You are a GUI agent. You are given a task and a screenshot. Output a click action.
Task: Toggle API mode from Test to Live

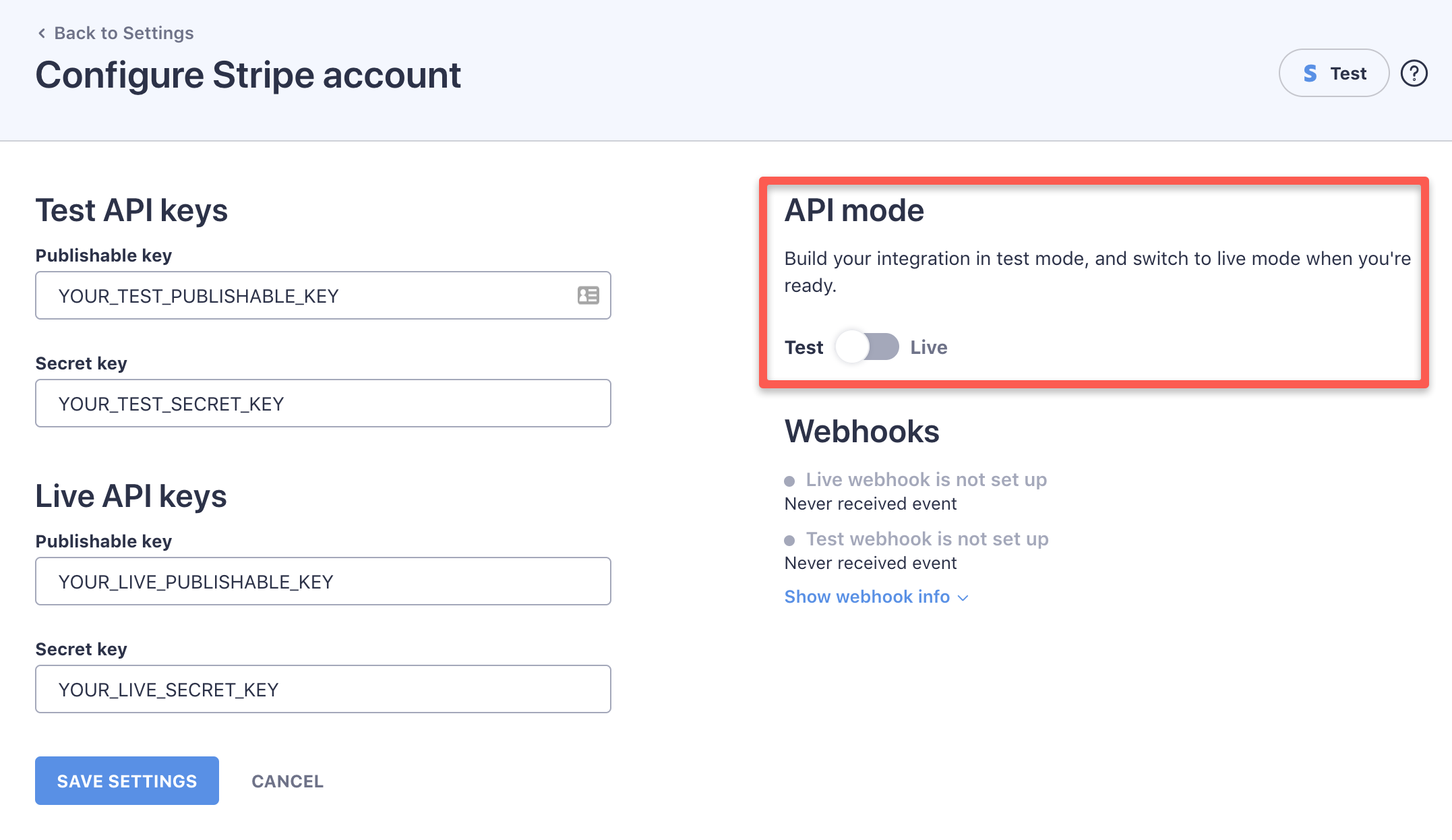coord(867,347)
